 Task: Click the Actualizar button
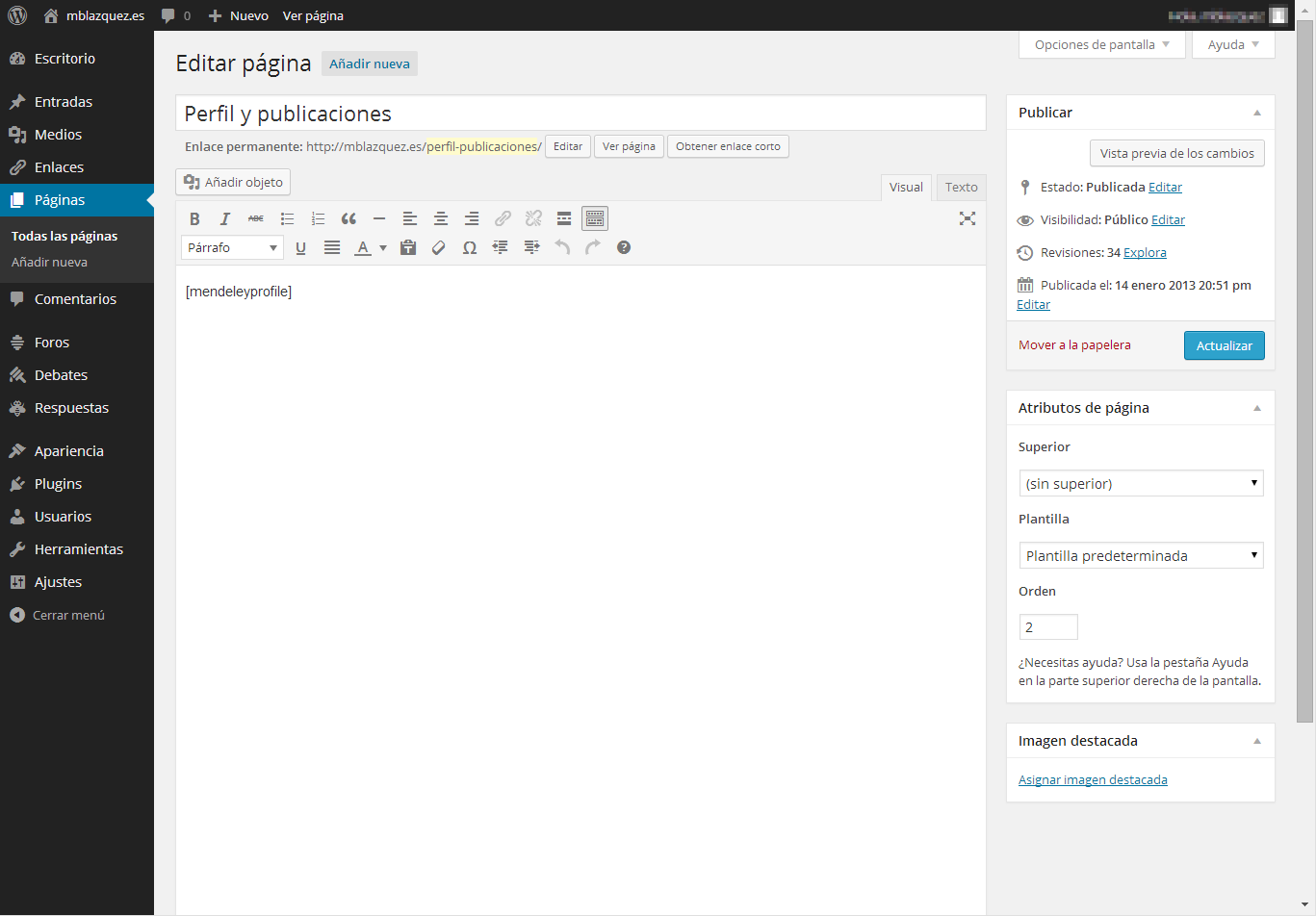pyautogui.click(x=1224, y=345)
